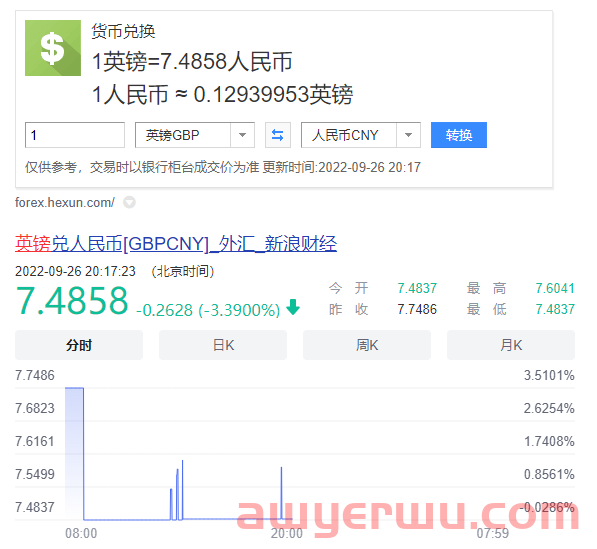Screen dimensions: 597x549
Task: Click the amount input field containing 1
Action: point(75,135)
